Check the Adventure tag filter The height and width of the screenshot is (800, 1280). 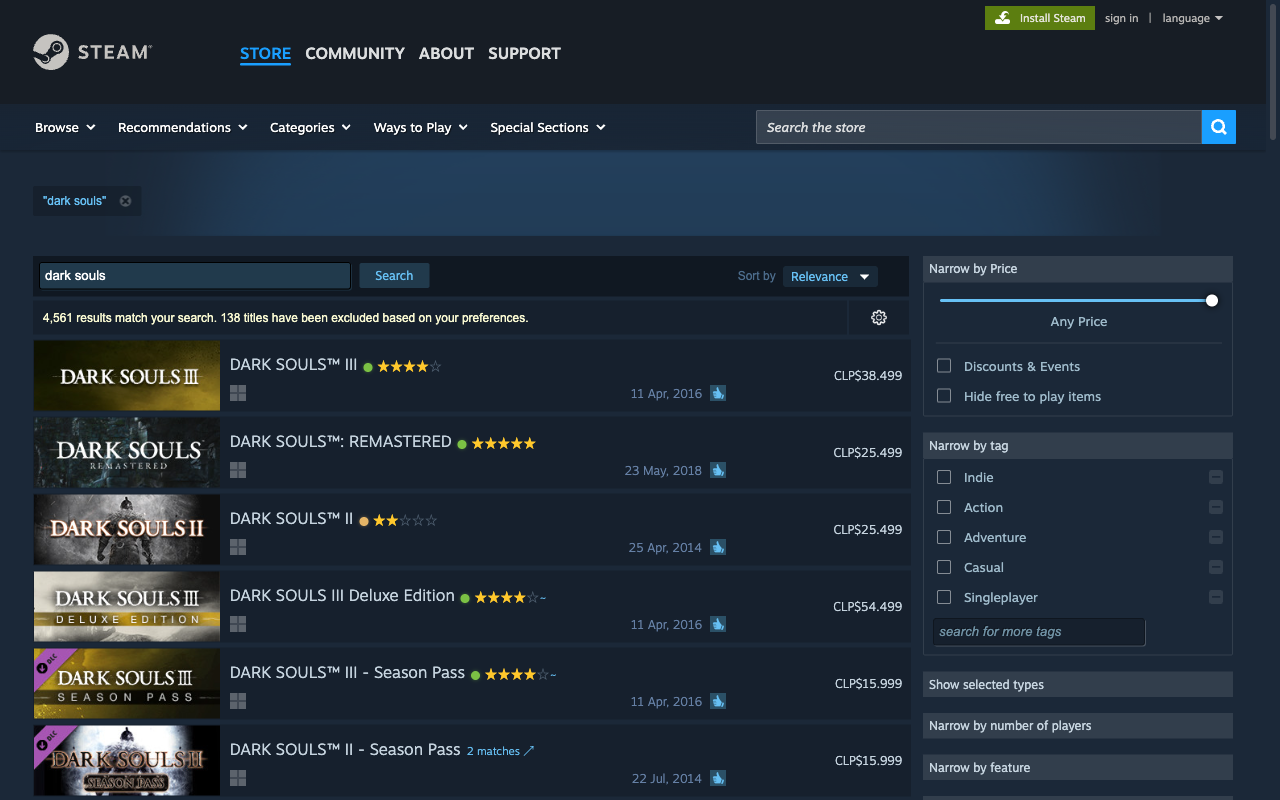click(x=944, y=537)
